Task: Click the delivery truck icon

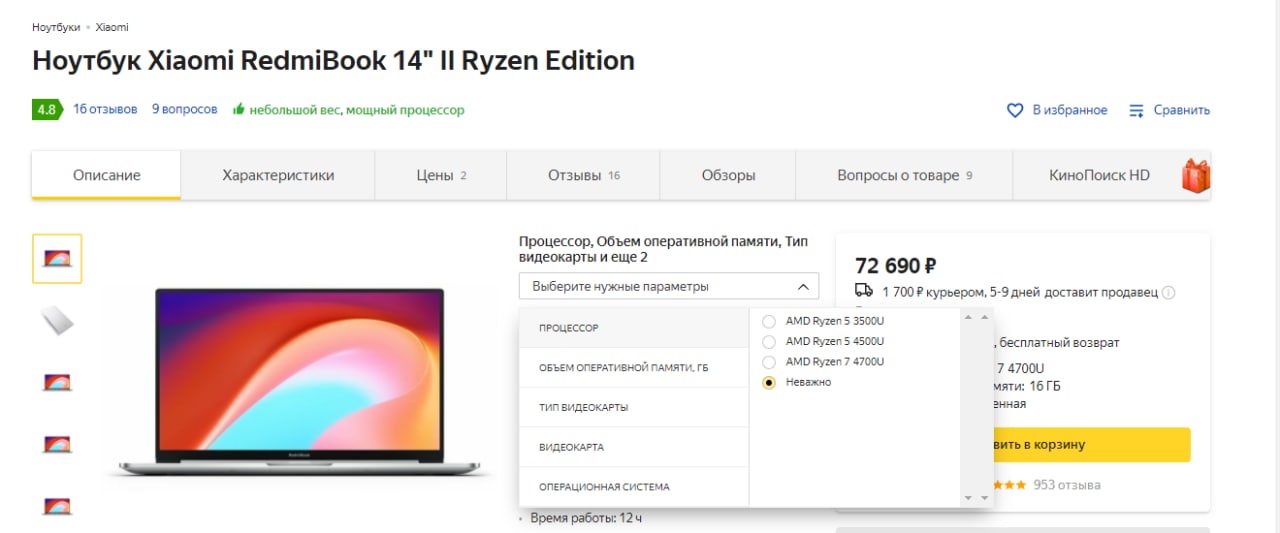Action: click(x=864, y=291)
